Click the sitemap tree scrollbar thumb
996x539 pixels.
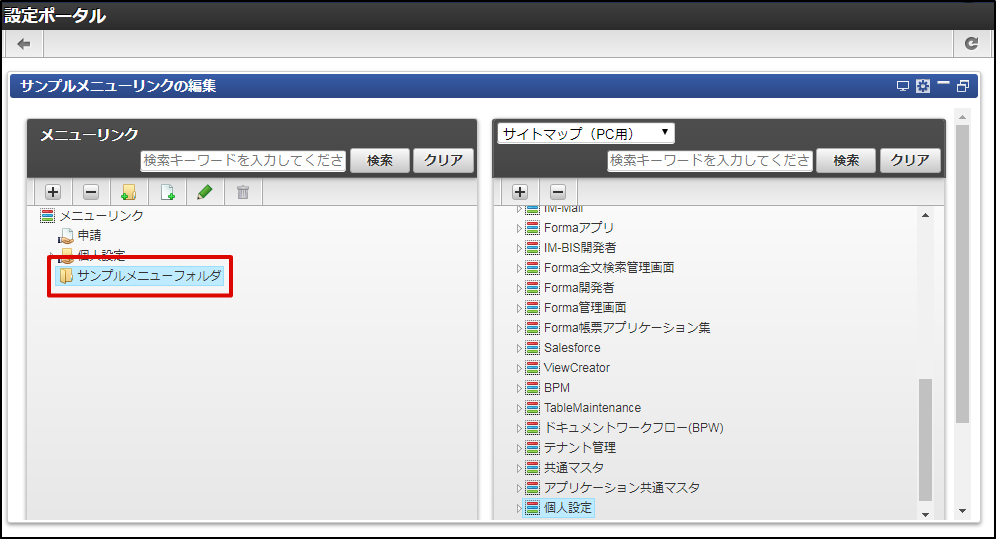pos(925,441)
